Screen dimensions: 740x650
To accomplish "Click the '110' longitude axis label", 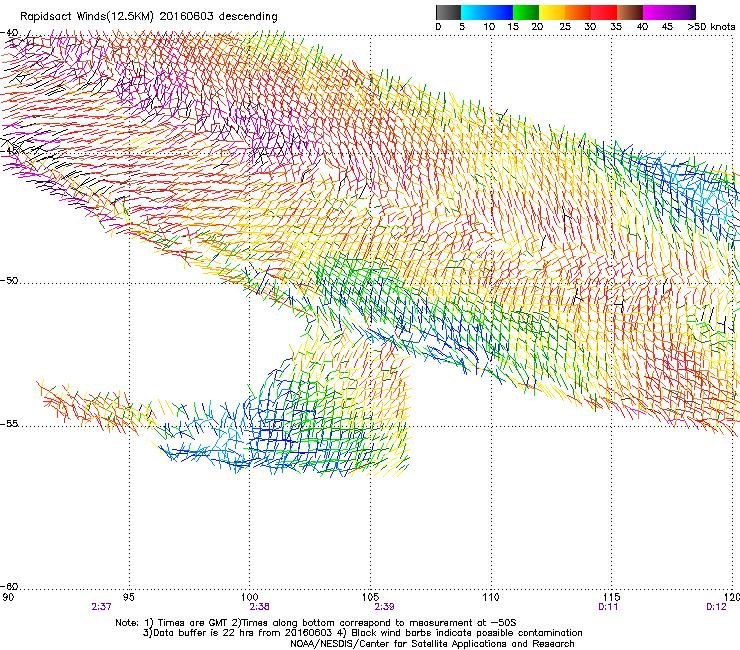I will [x=491, y=597].
